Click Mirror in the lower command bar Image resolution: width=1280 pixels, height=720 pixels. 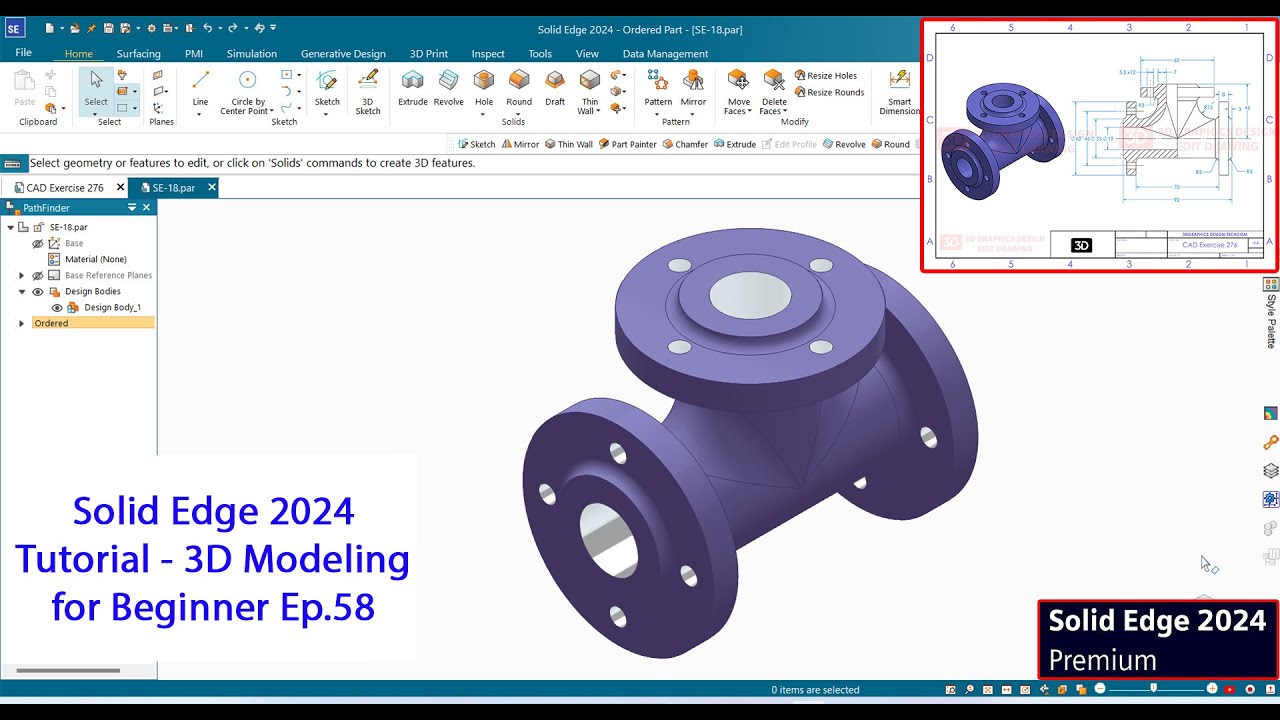click(519, 144)
